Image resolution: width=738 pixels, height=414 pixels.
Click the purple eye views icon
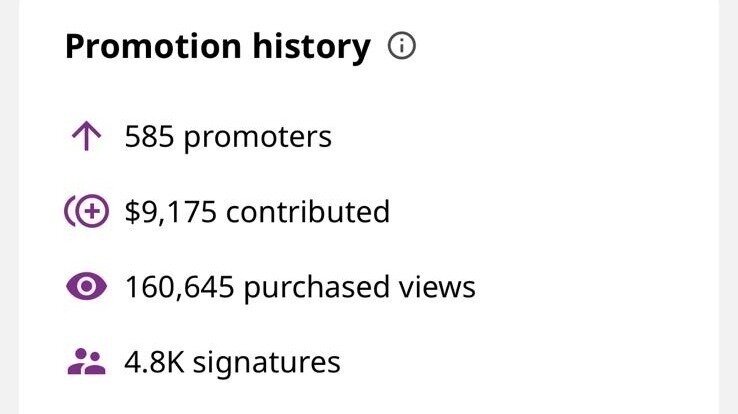tap(85, 287)
